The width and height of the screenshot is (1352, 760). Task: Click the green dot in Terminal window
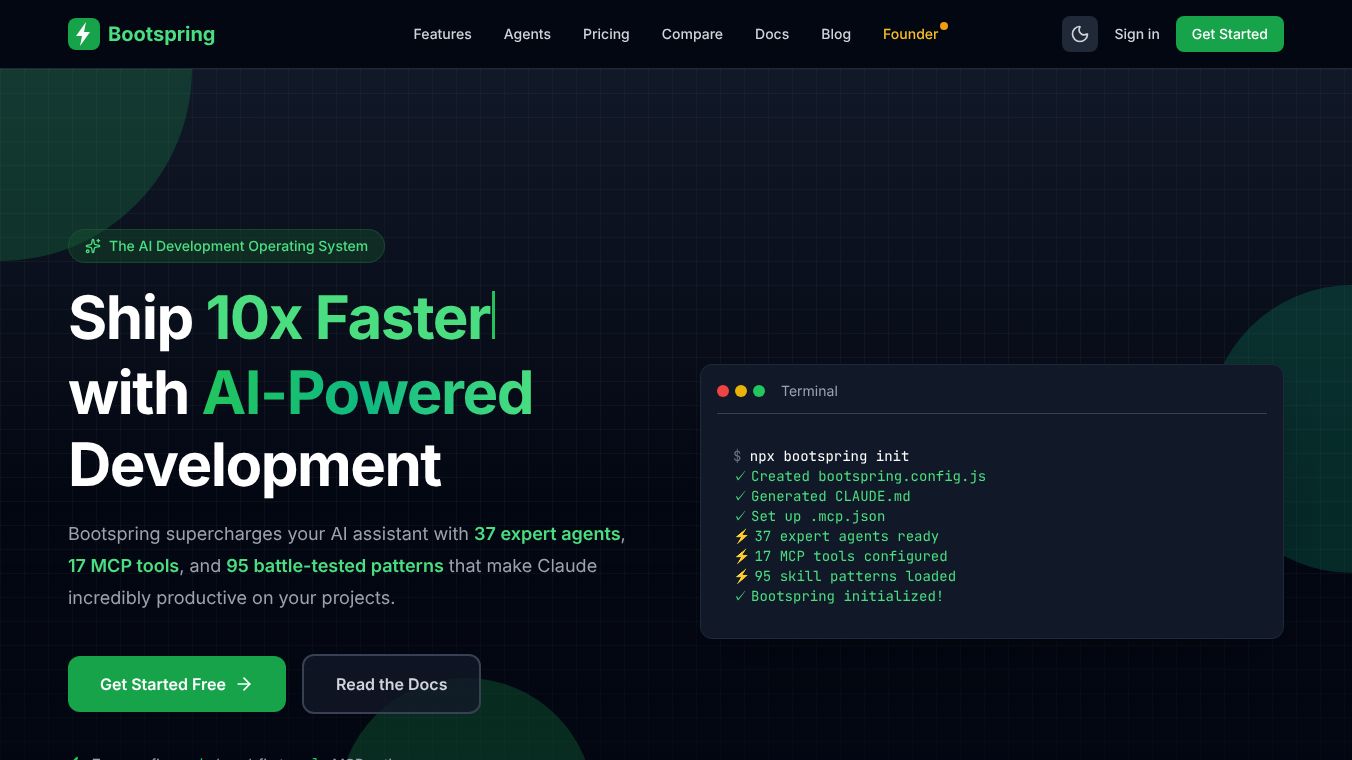tap(759, 391)
